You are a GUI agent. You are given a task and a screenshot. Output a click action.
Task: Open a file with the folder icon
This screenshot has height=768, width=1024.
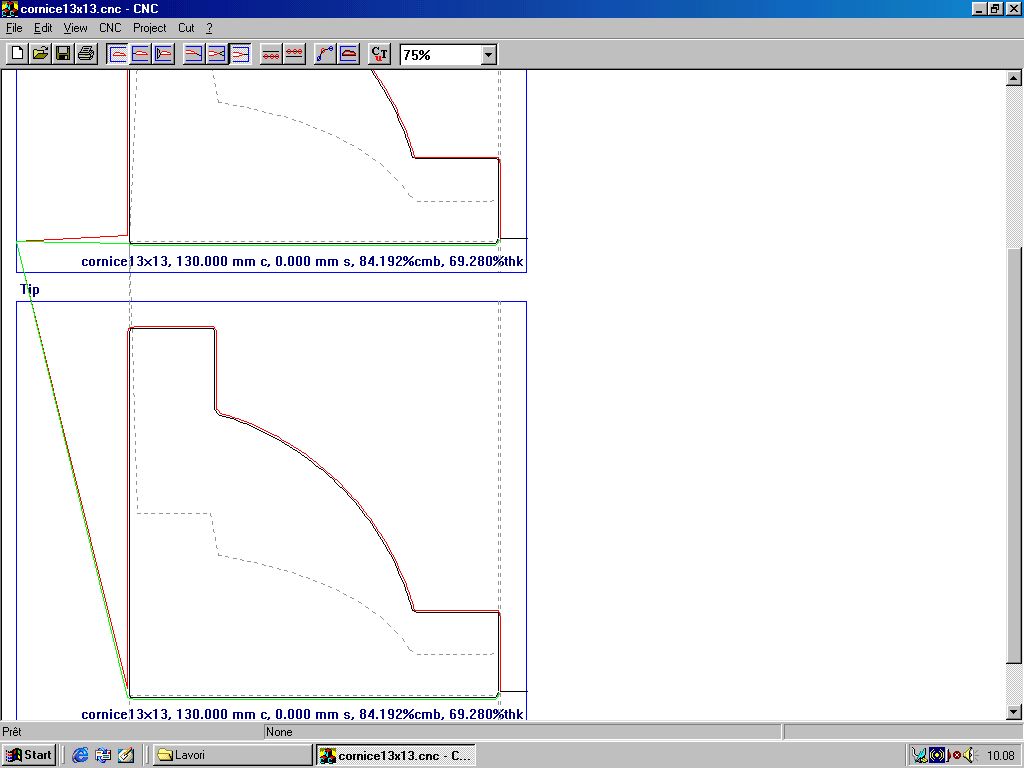[40, 54]
